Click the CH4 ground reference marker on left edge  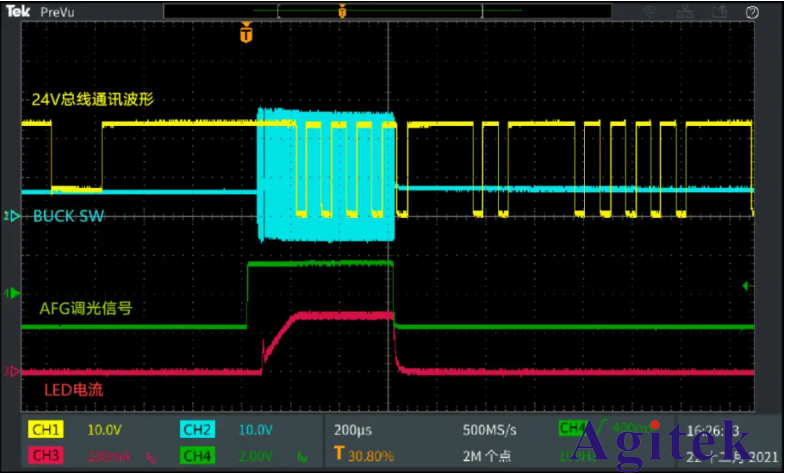(12, 294)
